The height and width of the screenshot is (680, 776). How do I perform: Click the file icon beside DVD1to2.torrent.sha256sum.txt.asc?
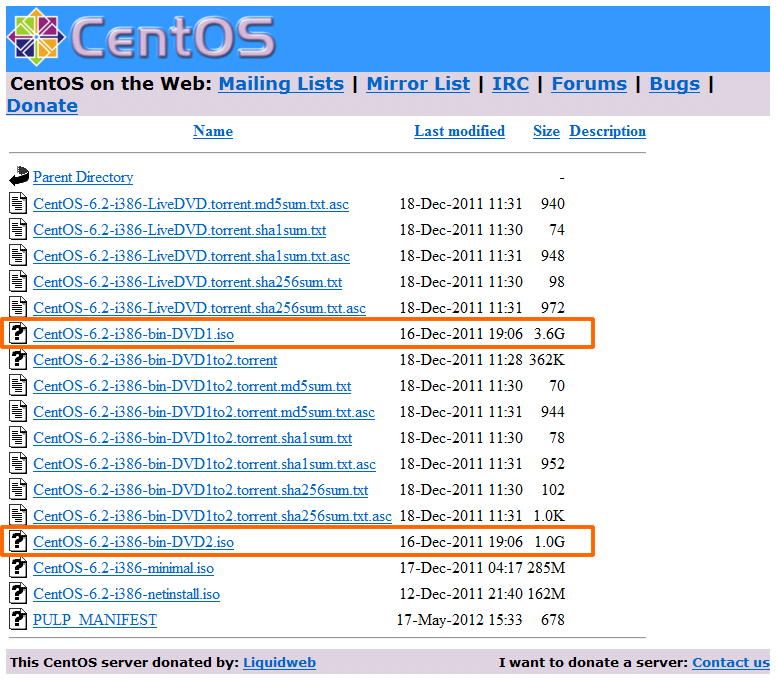(x=18, y=515)
